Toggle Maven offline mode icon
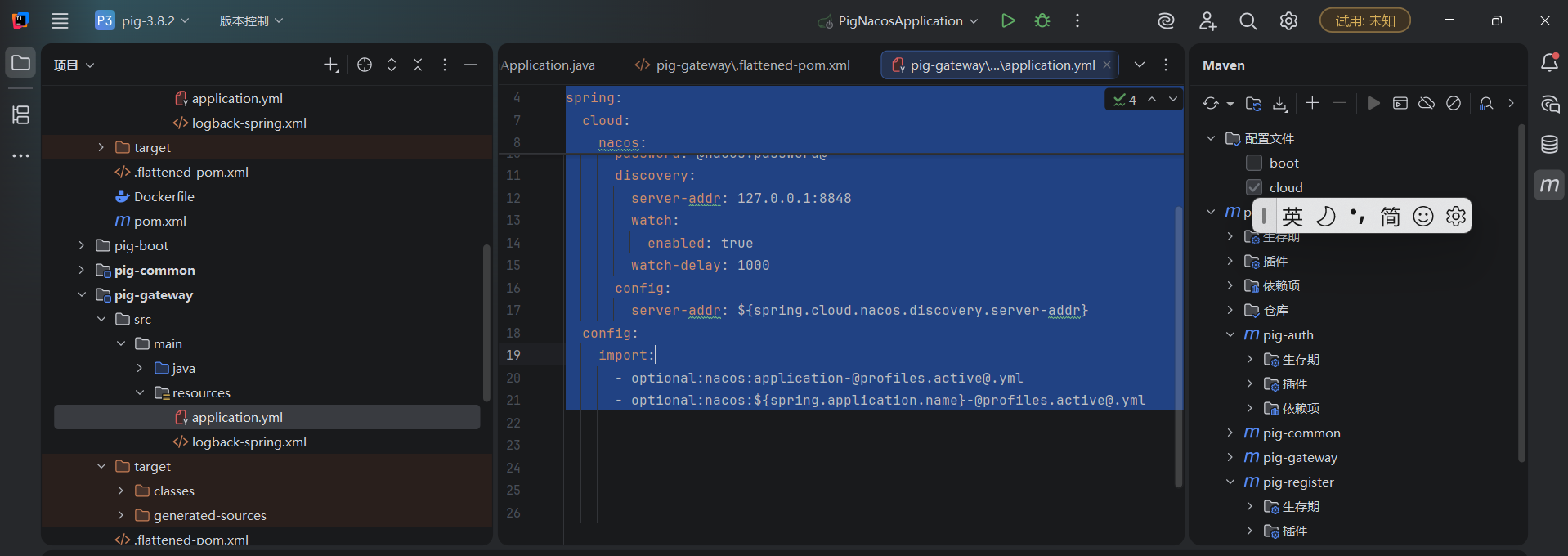Viewport: 1568px width, 556px height. tap(1427, 103)
